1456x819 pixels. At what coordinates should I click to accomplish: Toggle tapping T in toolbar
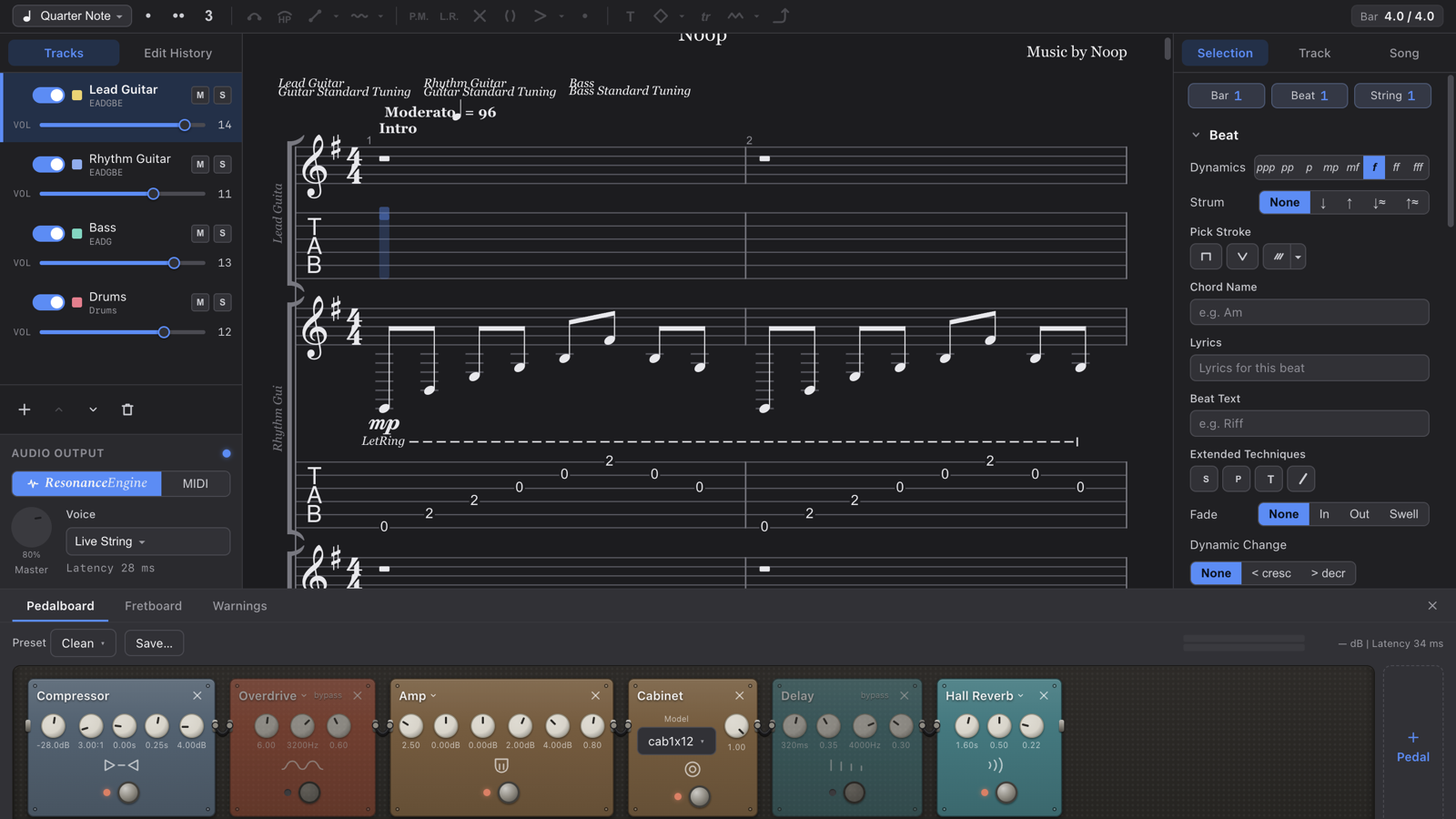pos(630,15)
